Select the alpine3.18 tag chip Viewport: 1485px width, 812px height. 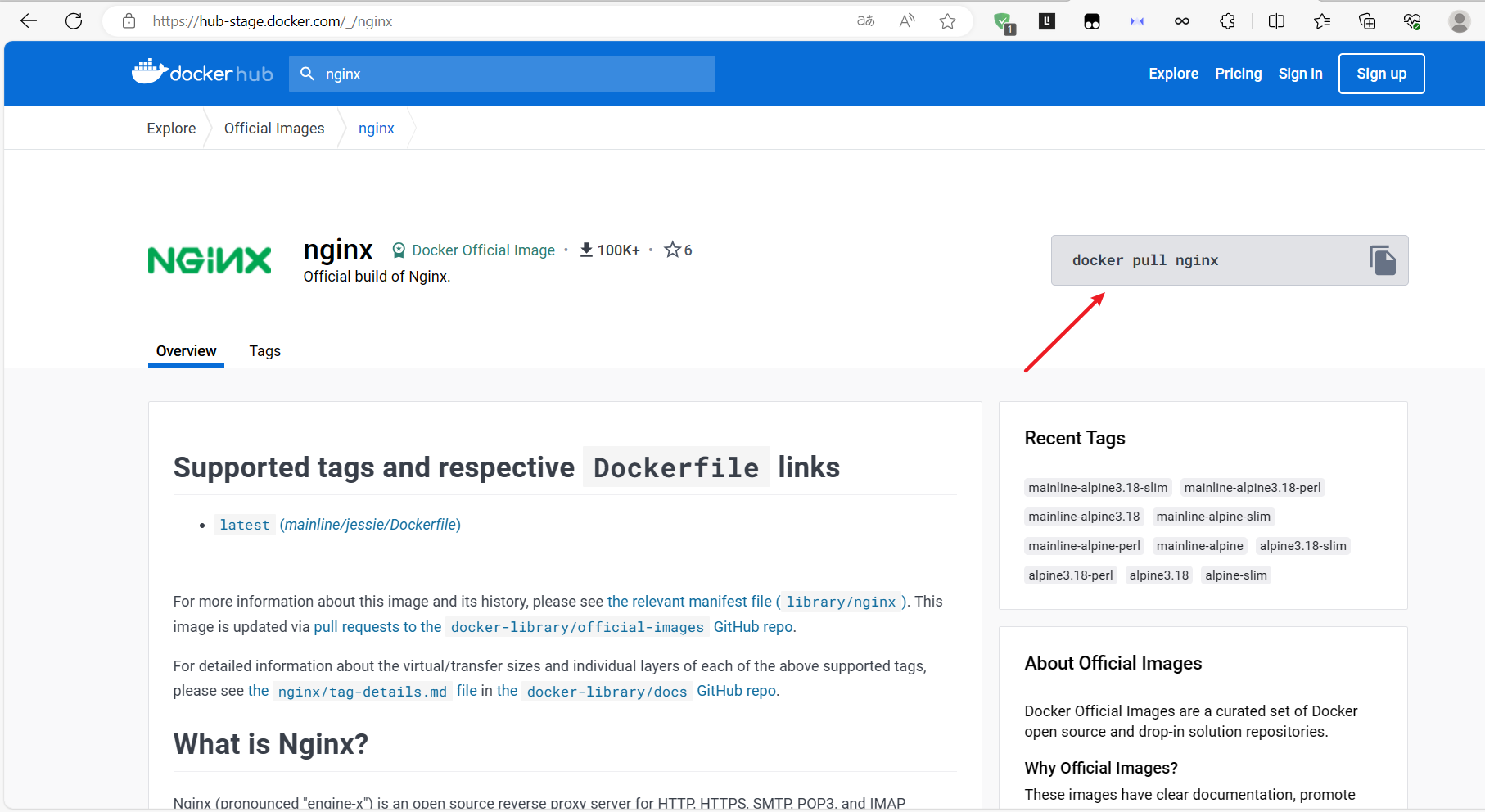coord(1158,575)
